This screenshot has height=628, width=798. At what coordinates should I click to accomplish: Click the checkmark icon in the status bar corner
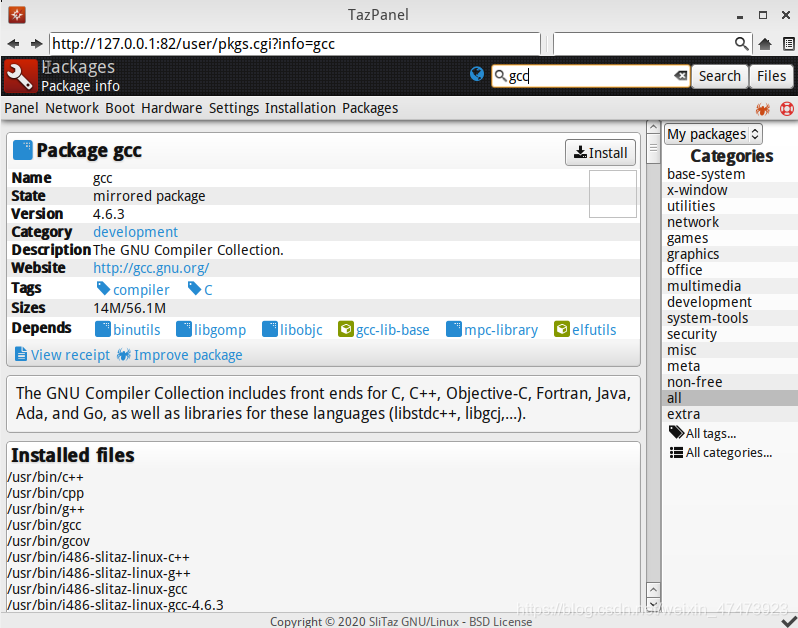tap(789, 621)
